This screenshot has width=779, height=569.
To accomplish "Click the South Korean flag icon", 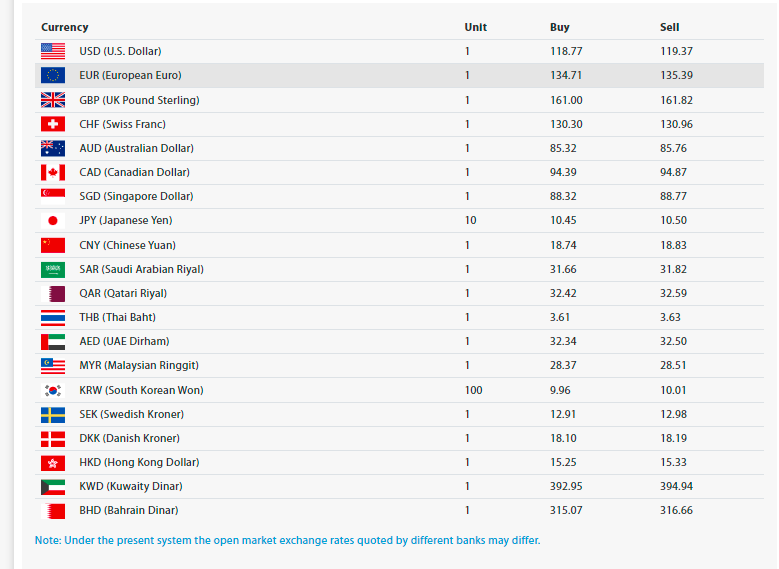I will (x=53, y=390).
